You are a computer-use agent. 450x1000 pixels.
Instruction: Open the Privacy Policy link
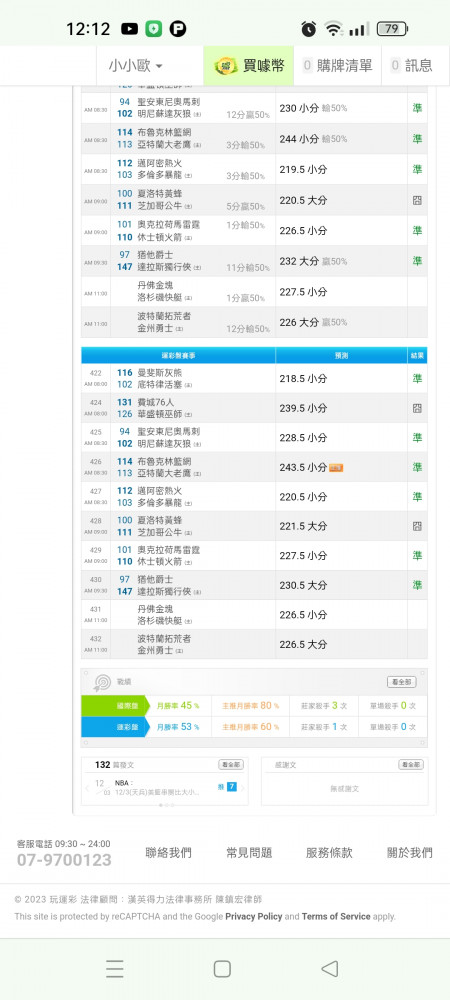pyautogui.click(x=254, y=916)
